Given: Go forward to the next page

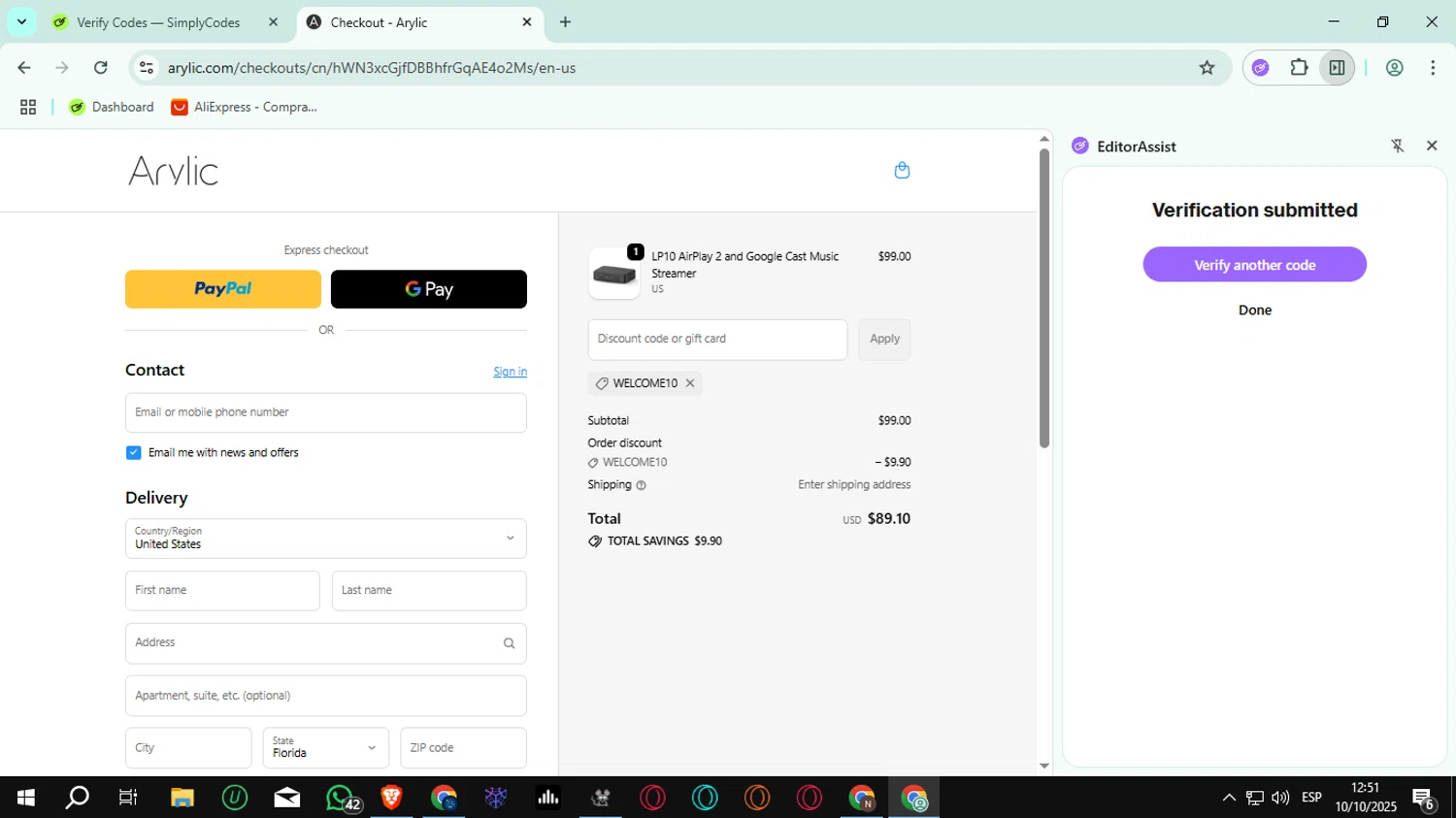Looking at the screenshot, I should tap(62, 68).
